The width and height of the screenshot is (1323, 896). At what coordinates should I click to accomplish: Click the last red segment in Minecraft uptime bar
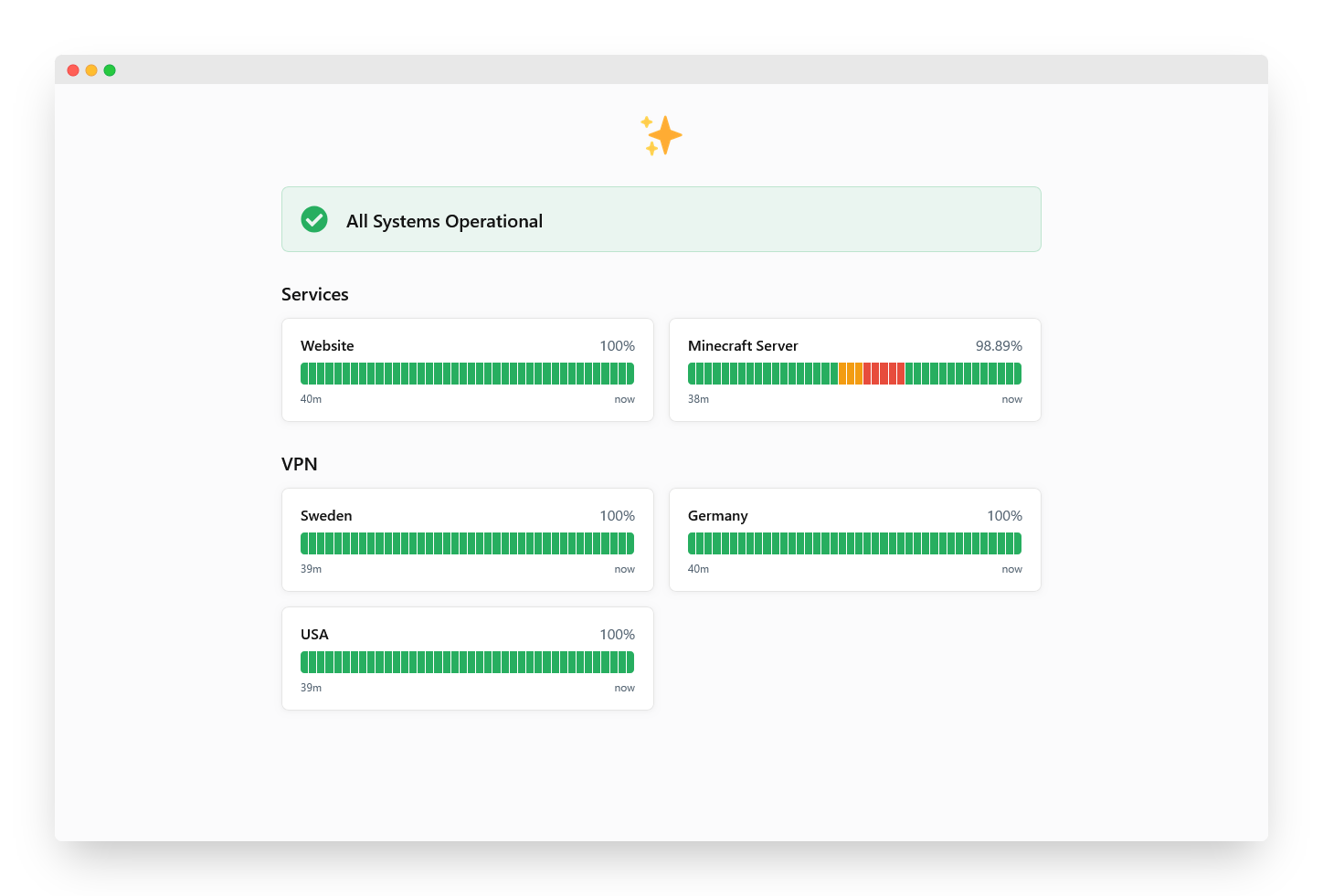pyautogui.click(x=901, y=374)
